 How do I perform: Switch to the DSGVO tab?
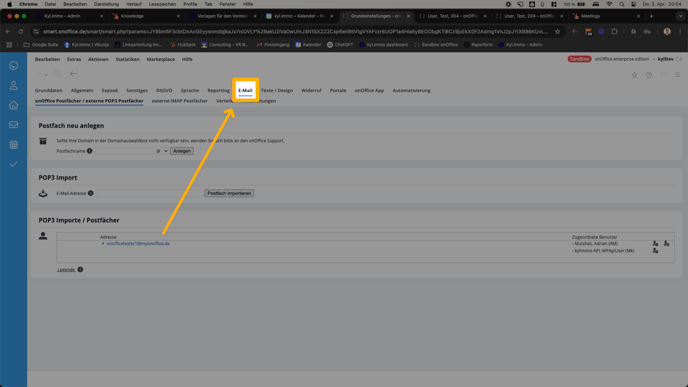tap(164, 90)
